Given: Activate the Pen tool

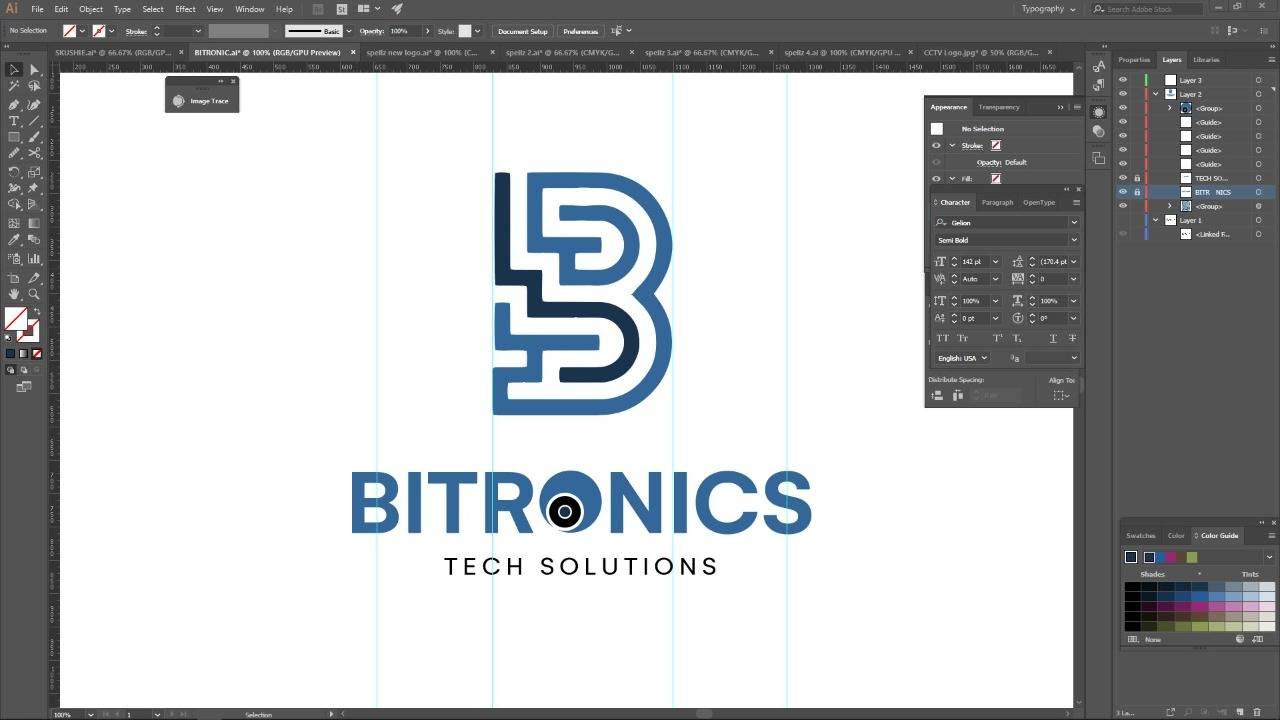Looking at the screenshot, I should [14, 104].
